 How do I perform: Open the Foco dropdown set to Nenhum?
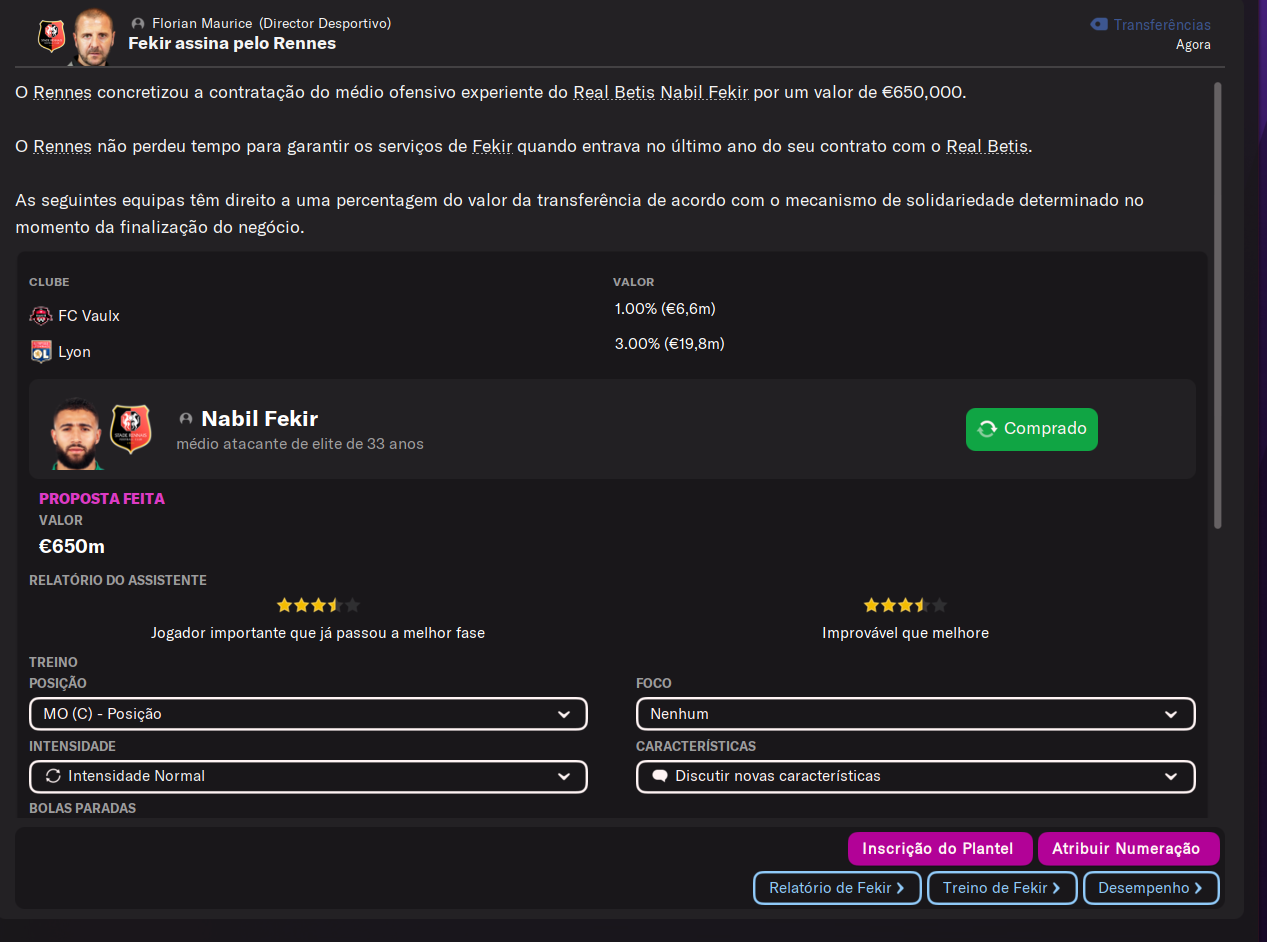pos(915,714)
